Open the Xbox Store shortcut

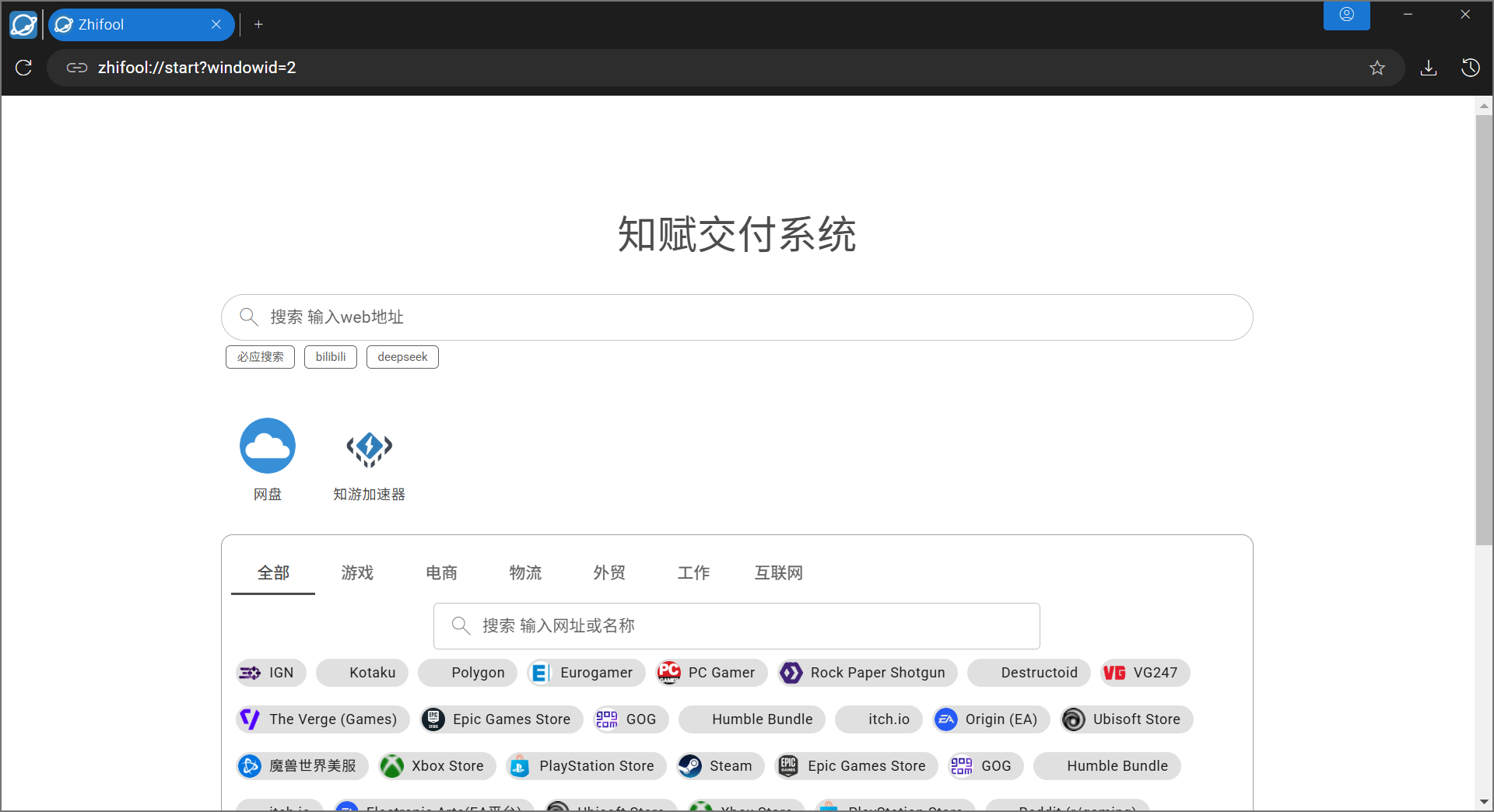437,766
